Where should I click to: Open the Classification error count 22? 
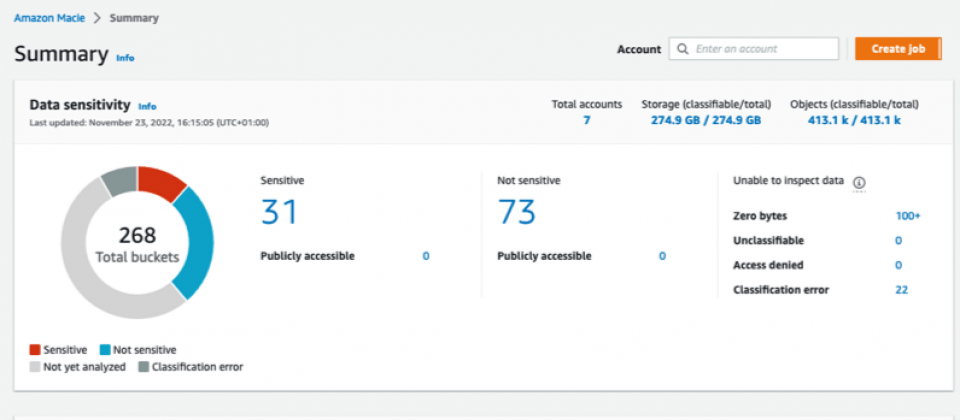click(x=901, y=290)
